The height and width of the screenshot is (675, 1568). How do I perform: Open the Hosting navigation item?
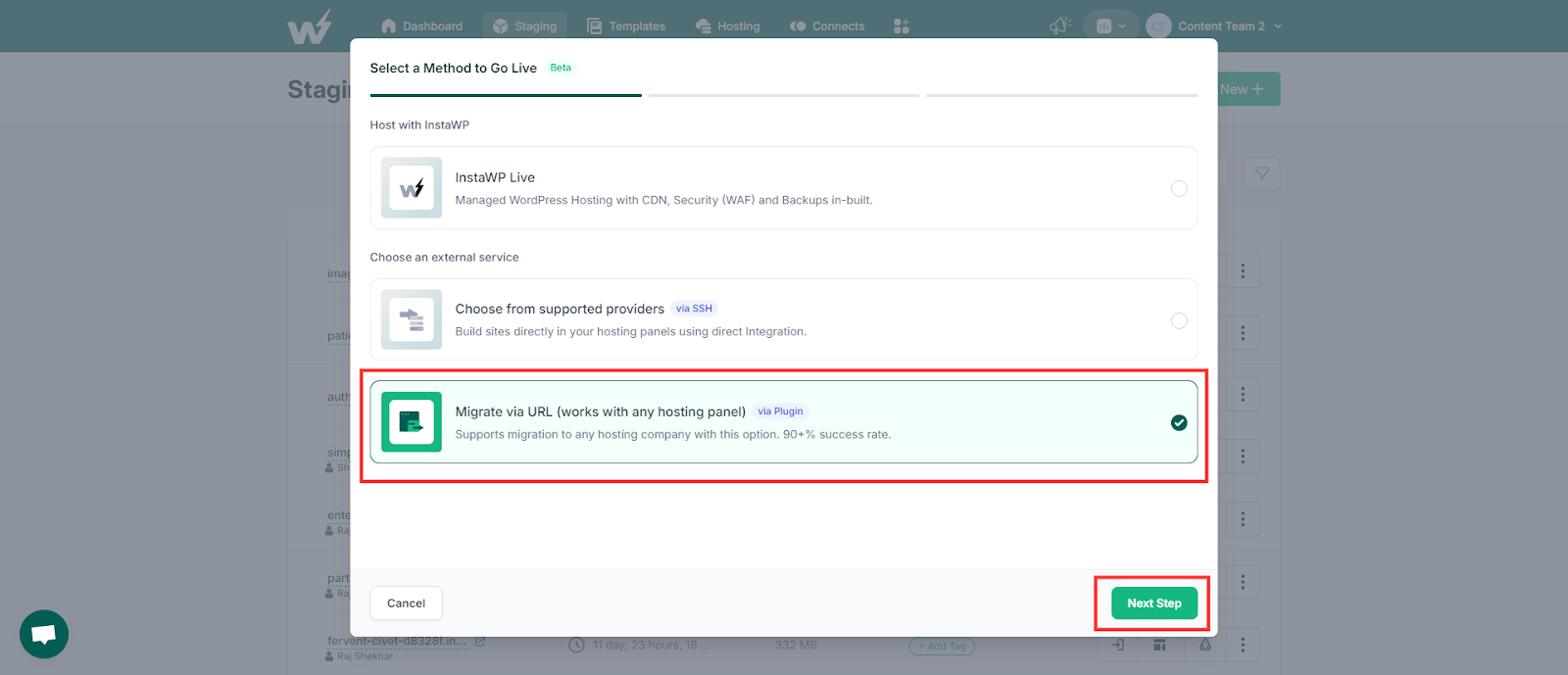point(727,26)
